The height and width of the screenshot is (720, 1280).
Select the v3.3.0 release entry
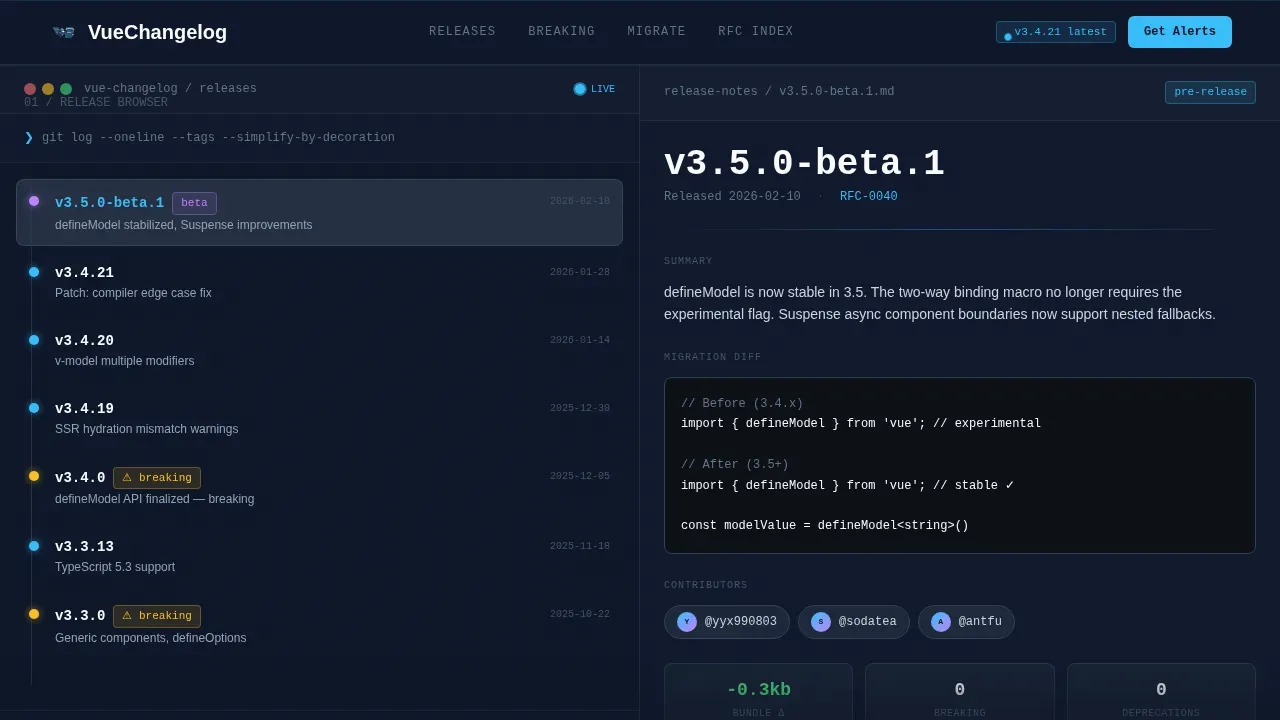click(x=319, y=625)
